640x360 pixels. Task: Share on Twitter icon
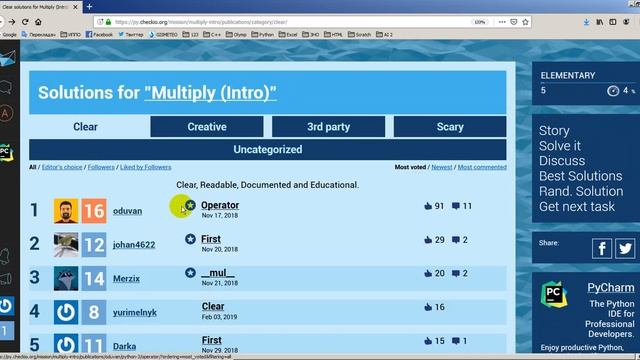(625, 248)
